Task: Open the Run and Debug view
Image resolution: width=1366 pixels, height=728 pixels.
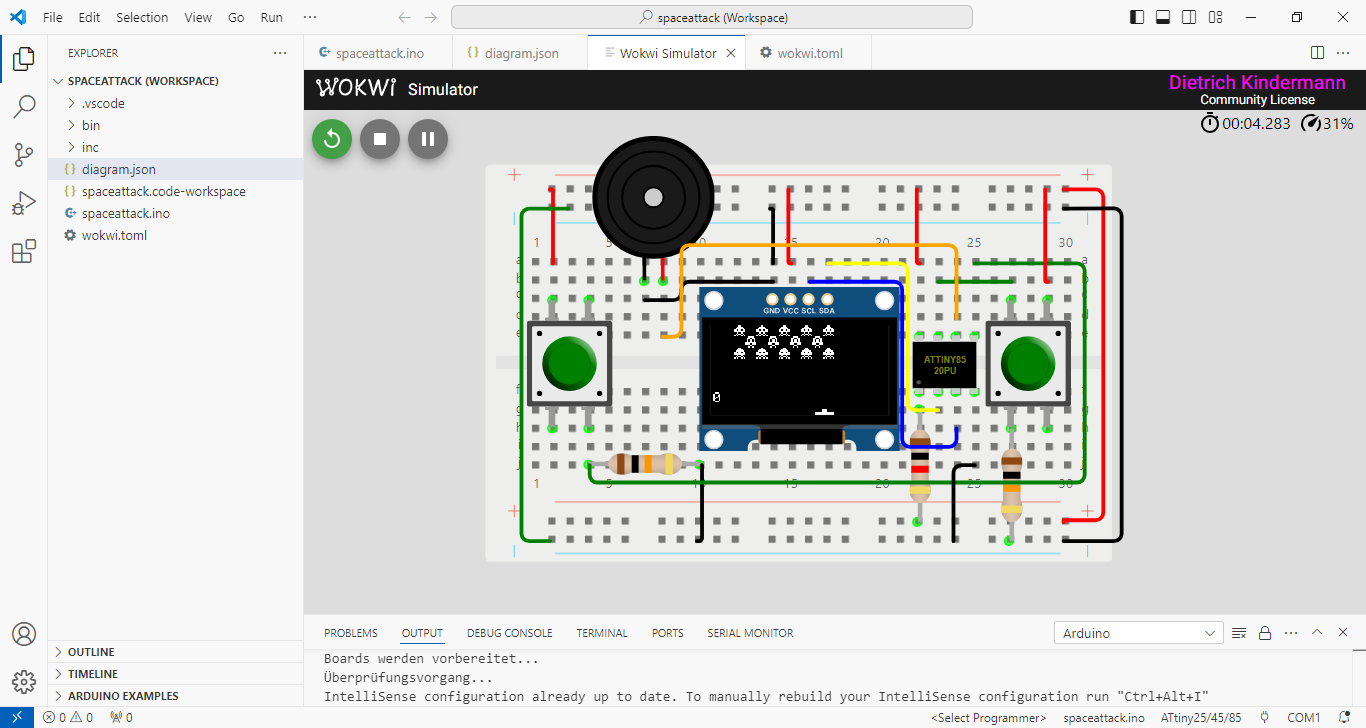Action: click(x=24, y=203)
